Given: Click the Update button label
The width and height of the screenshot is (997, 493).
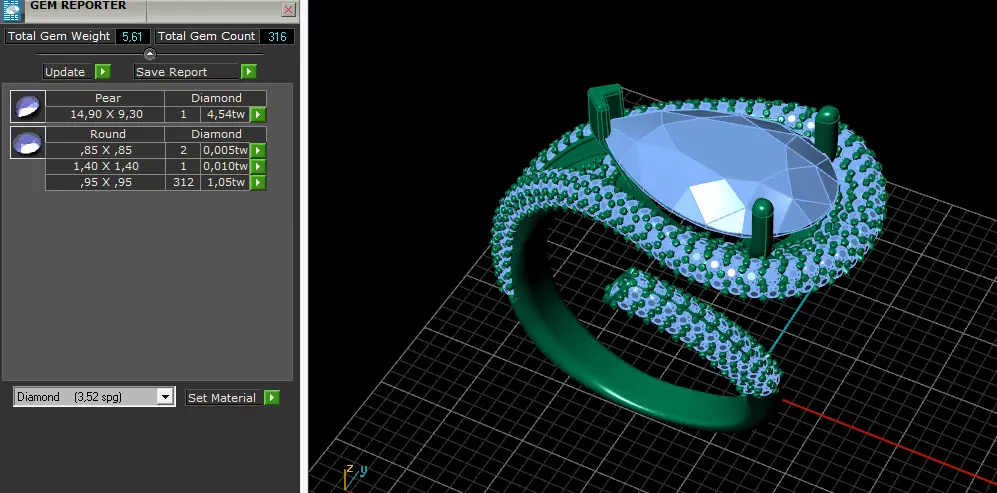Looking at the screenshot, I should coord(68,72).
